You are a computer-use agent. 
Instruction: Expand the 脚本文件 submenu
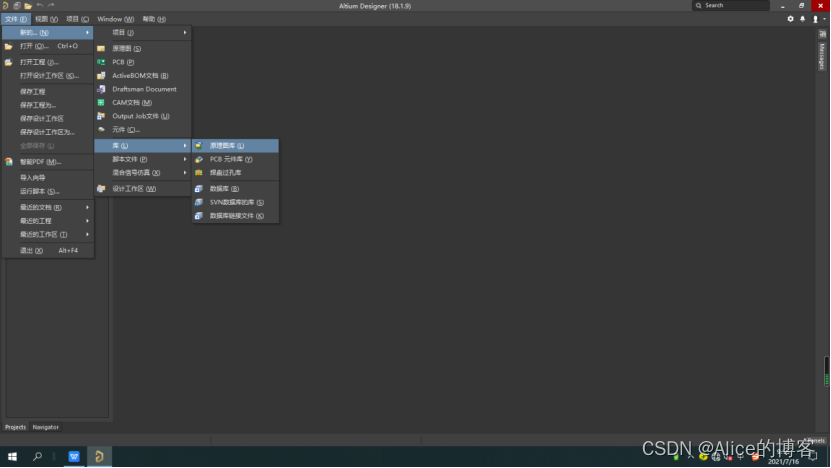(x=143, y=159)
